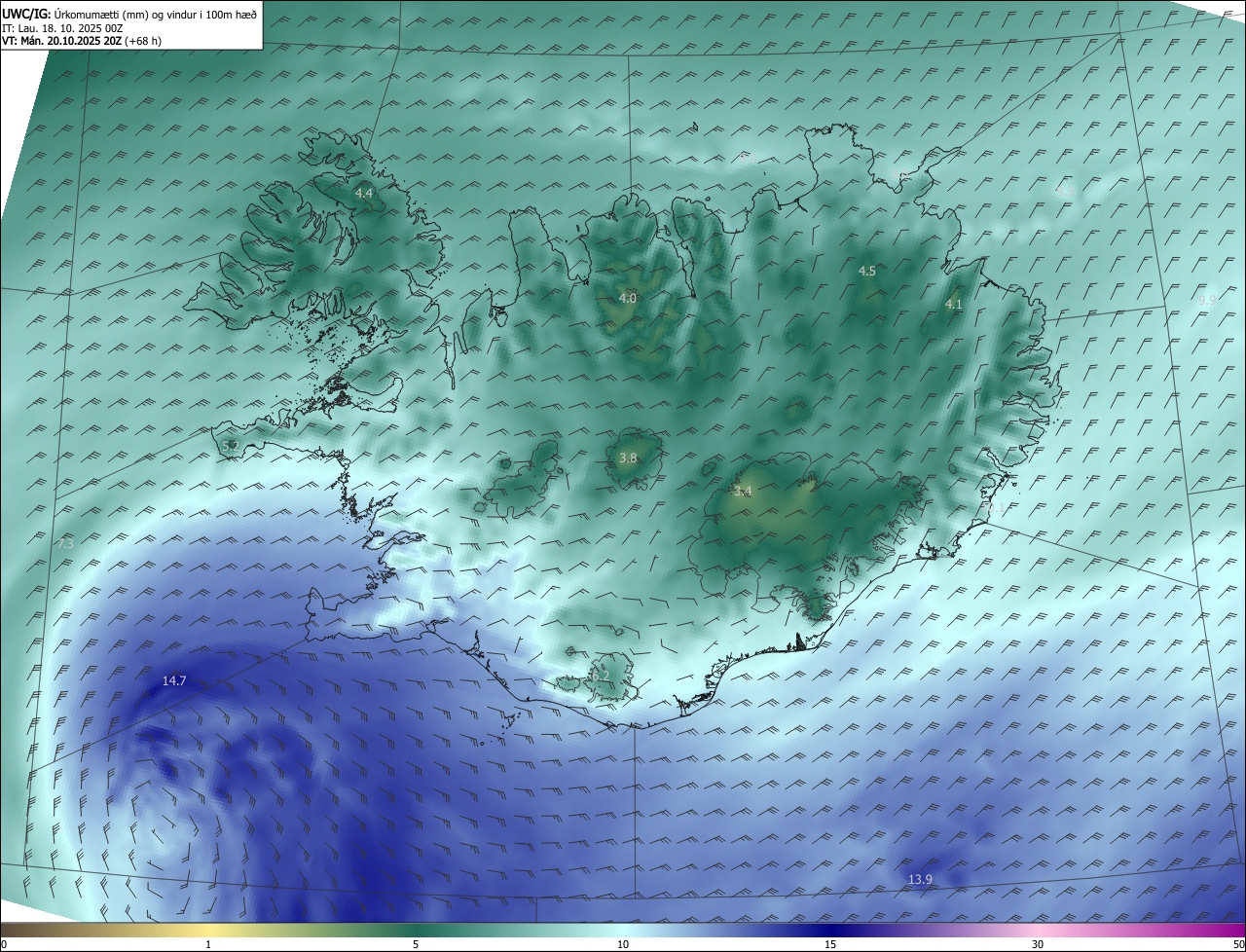Click the colour scale tick label 15
This screenshot has width=1246, height=952.
pyautogui.click(x=830, y=944)
